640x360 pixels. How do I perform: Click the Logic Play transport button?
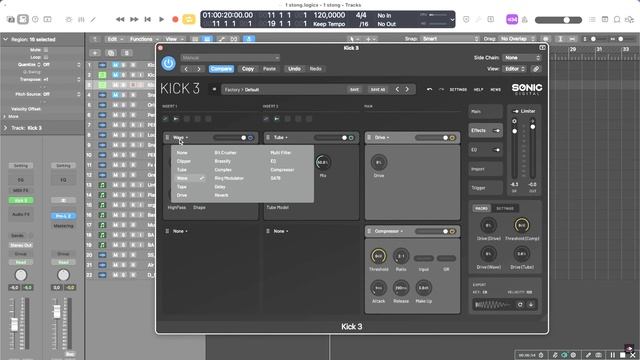coord(161,19)
